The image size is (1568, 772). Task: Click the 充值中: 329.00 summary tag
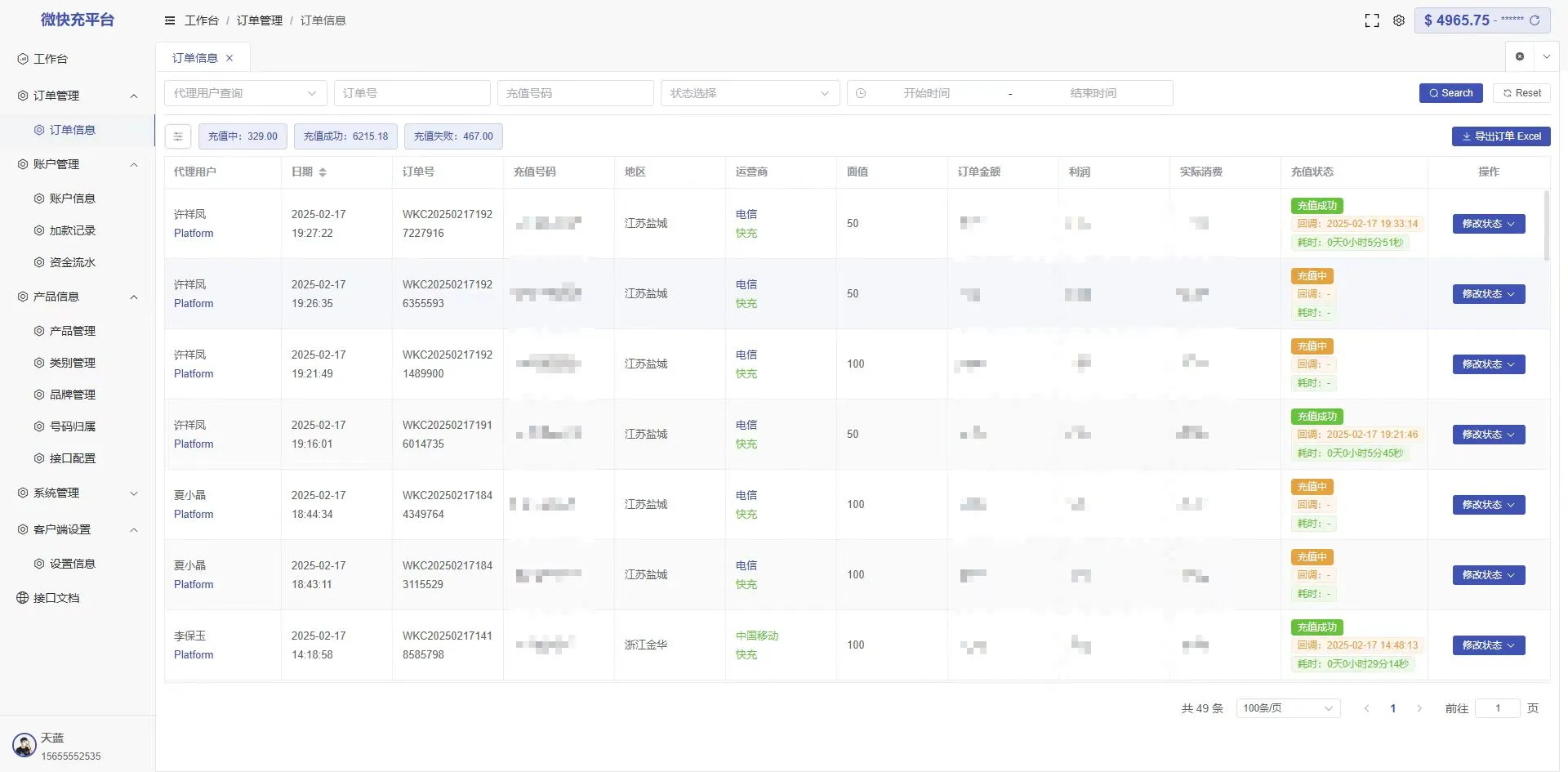click(243, 136)
